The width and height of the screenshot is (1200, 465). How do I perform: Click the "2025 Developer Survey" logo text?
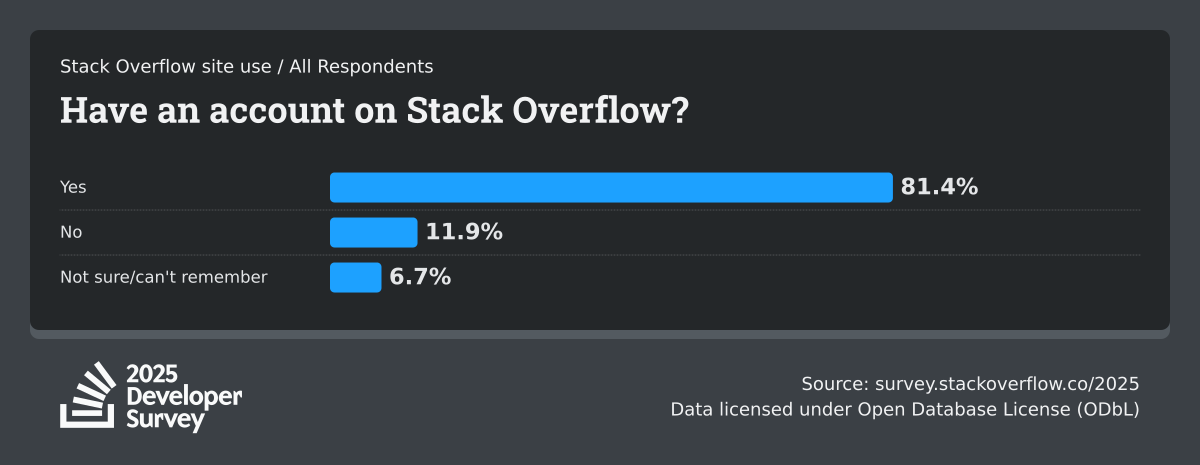point(183,397)
